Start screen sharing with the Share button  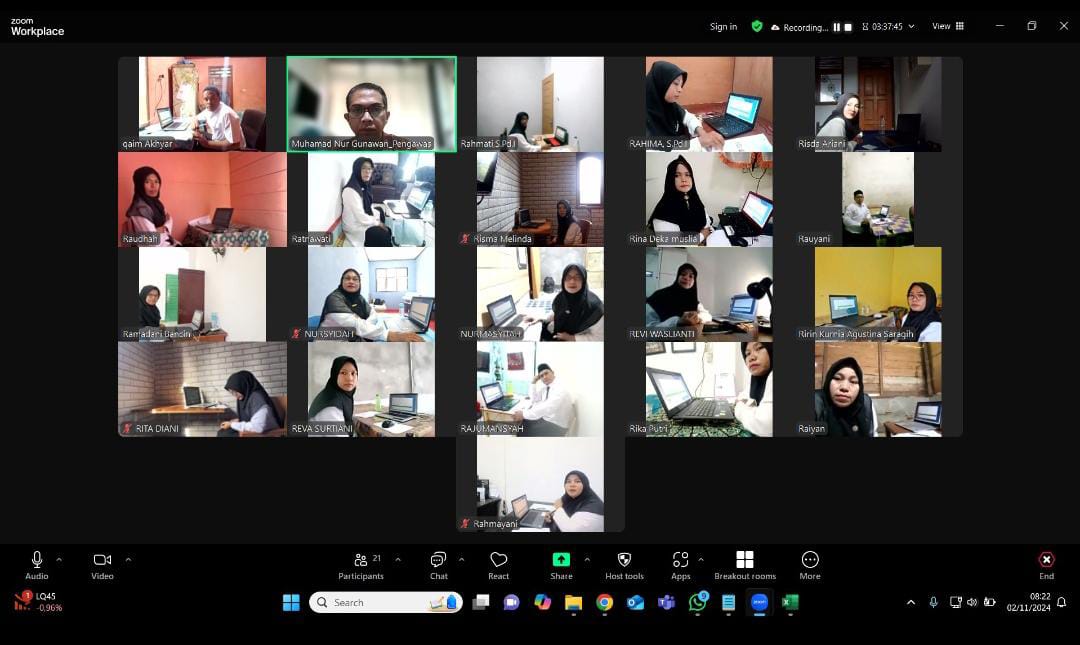pyautogui.click(x=561, y=565)
